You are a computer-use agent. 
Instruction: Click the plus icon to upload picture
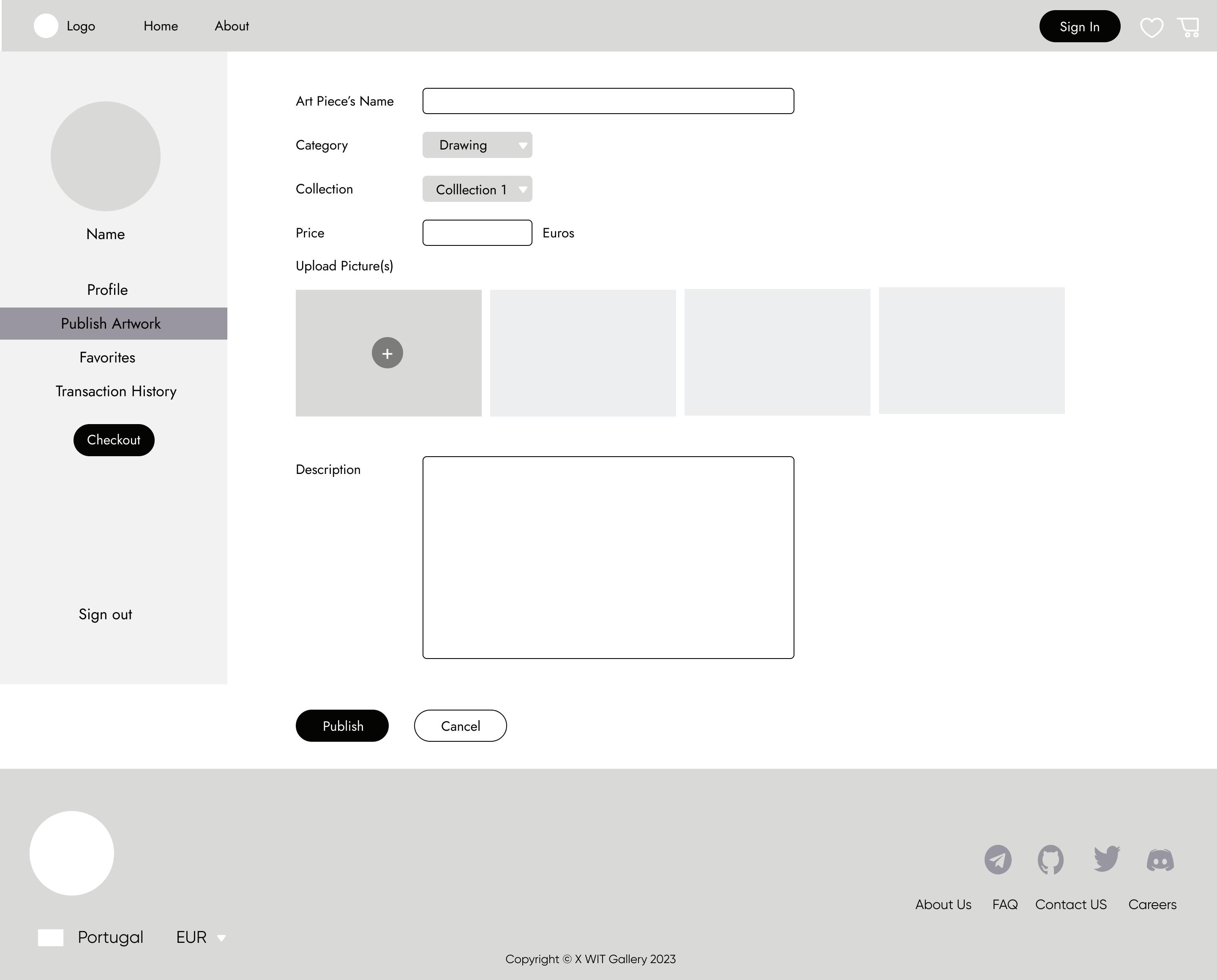coord(387,354)
